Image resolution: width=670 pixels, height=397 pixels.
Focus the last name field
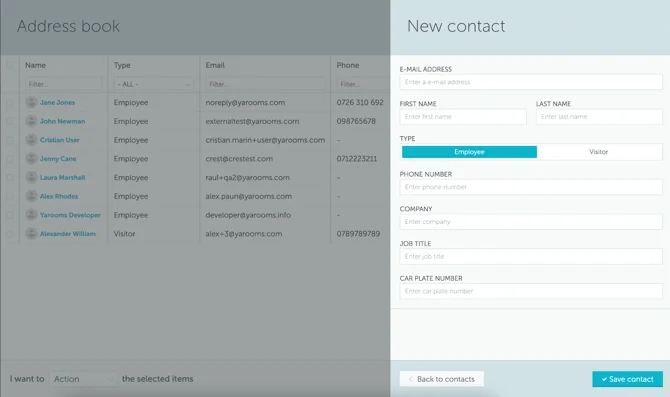(599, 117)
